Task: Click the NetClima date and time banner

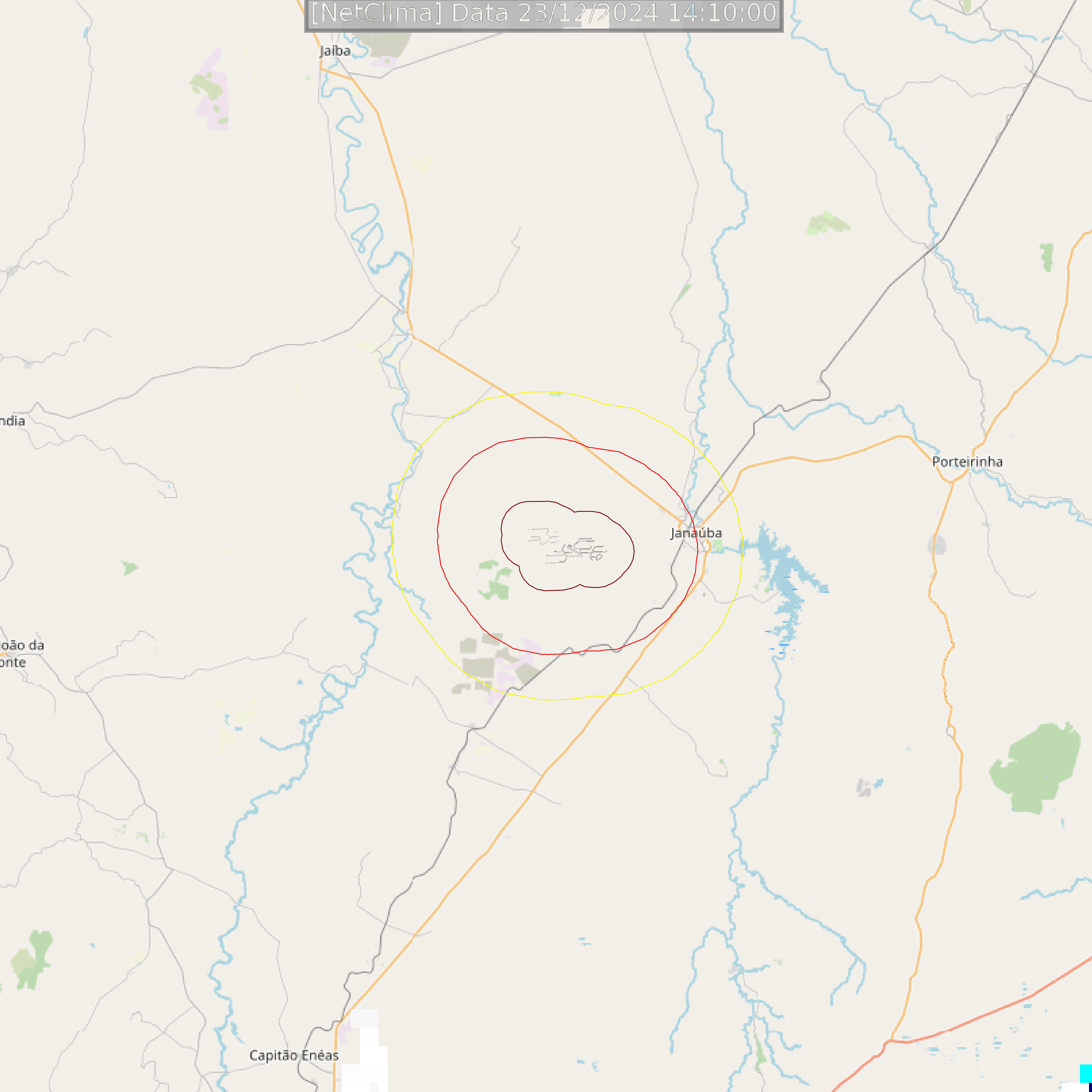Action: [x=544, y=14]
